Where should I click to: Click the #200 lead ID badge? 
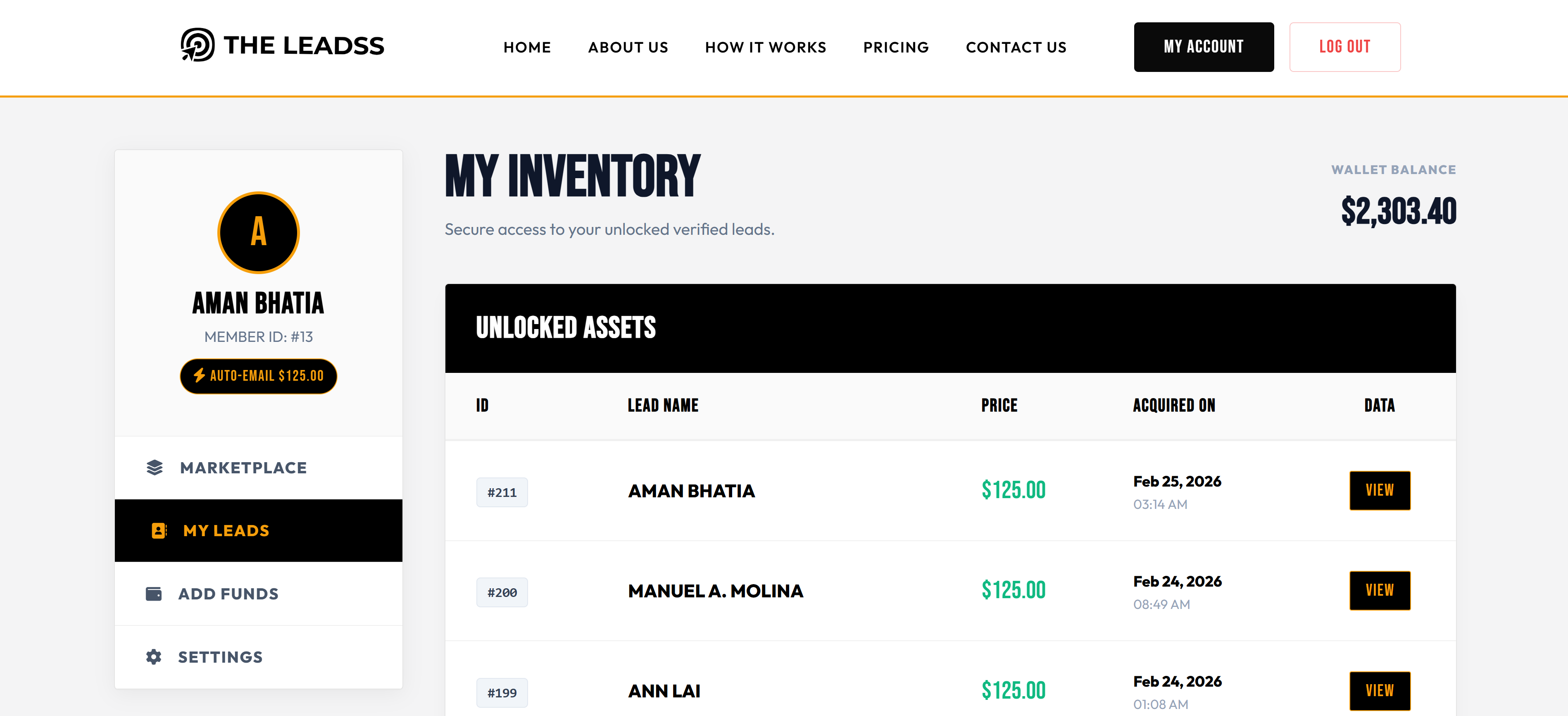pyautogui.click(x=502, y=592)
